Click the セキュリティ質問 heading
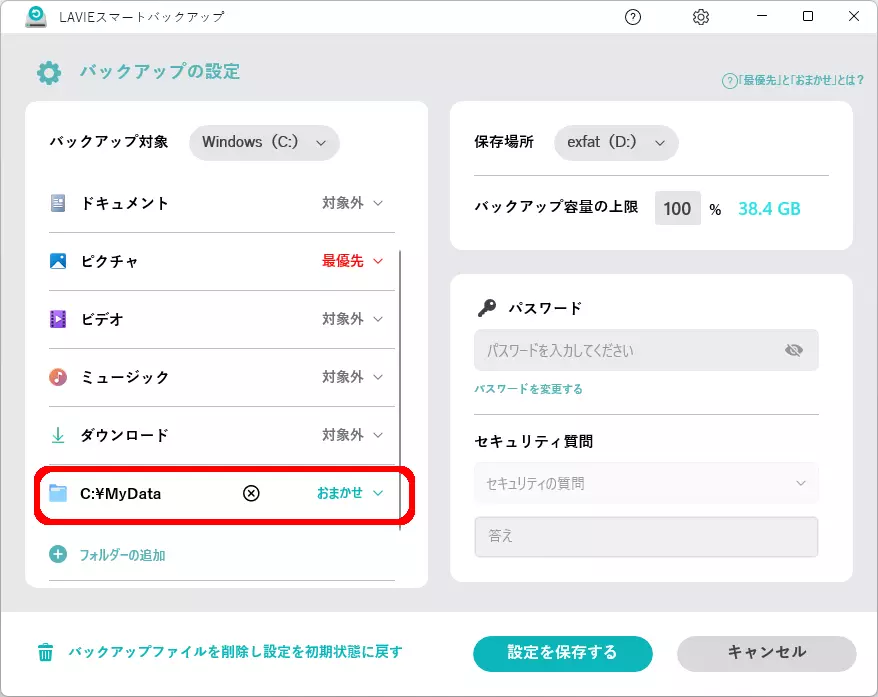This screenshot has height=697, width=878. tap(534, 442)
